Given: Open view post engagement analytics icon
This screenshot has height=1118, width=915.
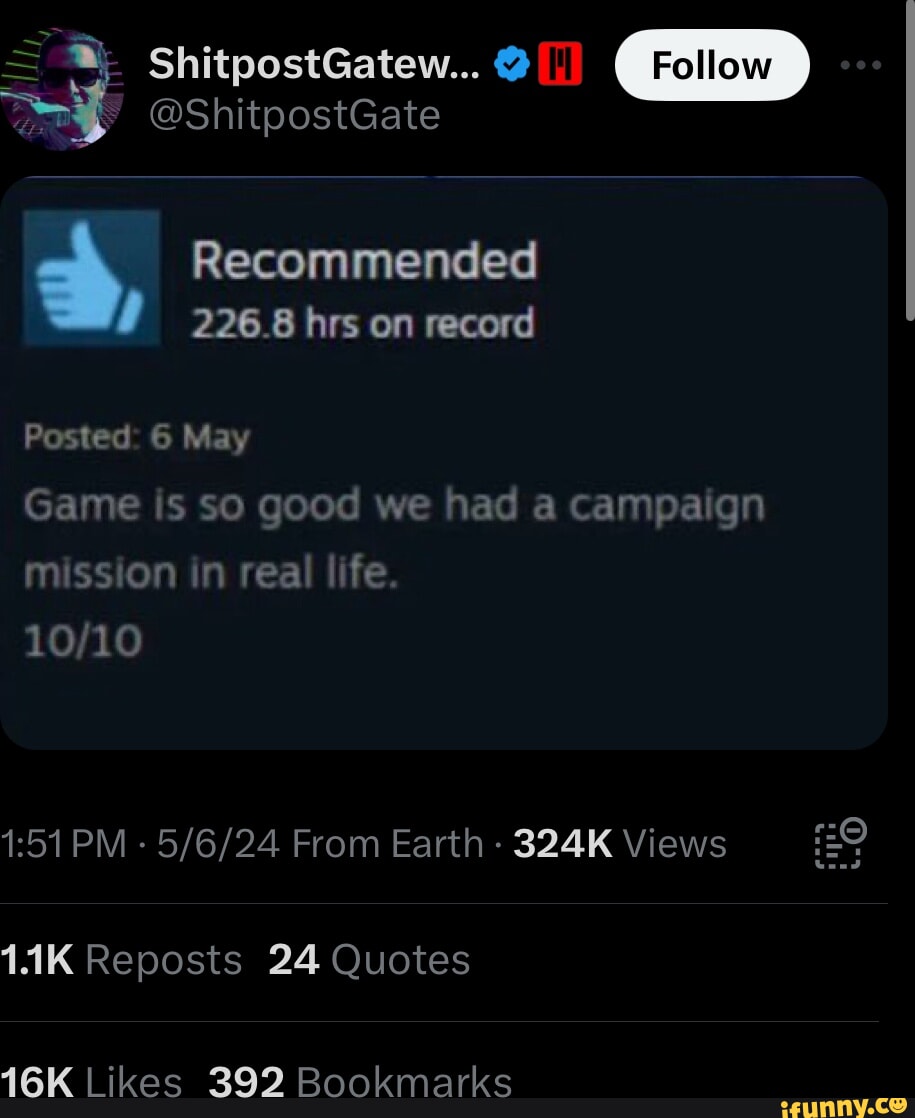Looking at the screenshot, I should 840,843.
